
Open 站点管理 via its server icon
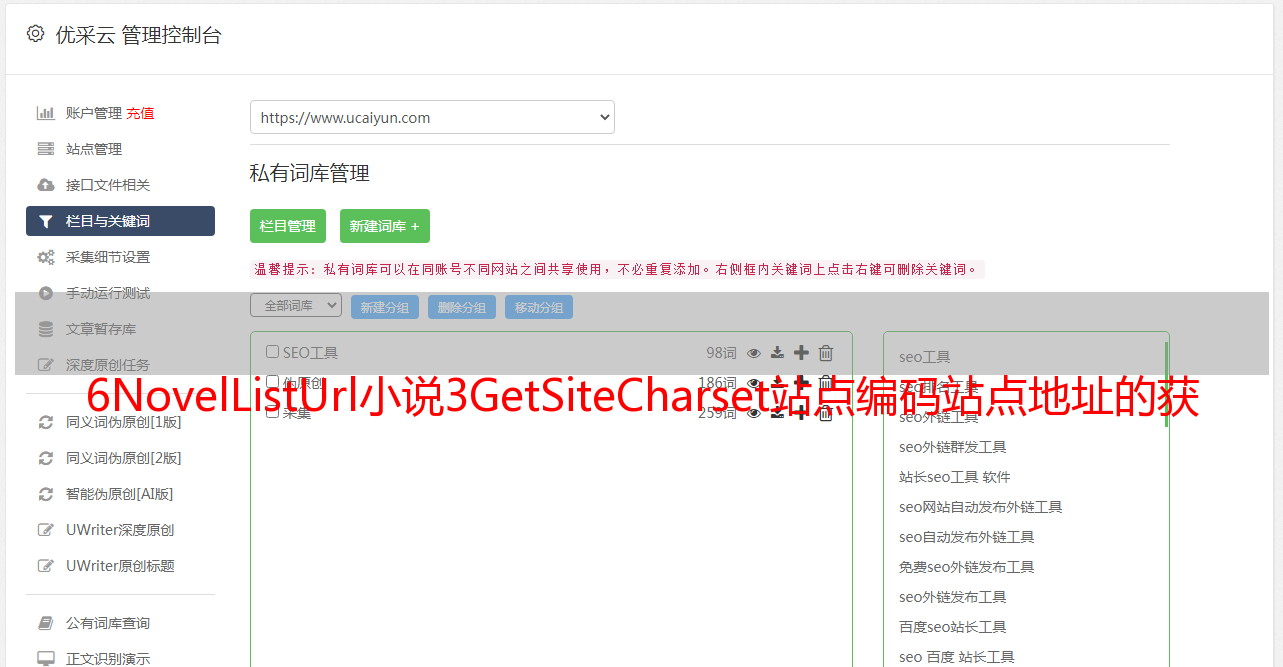pos(45,149)
